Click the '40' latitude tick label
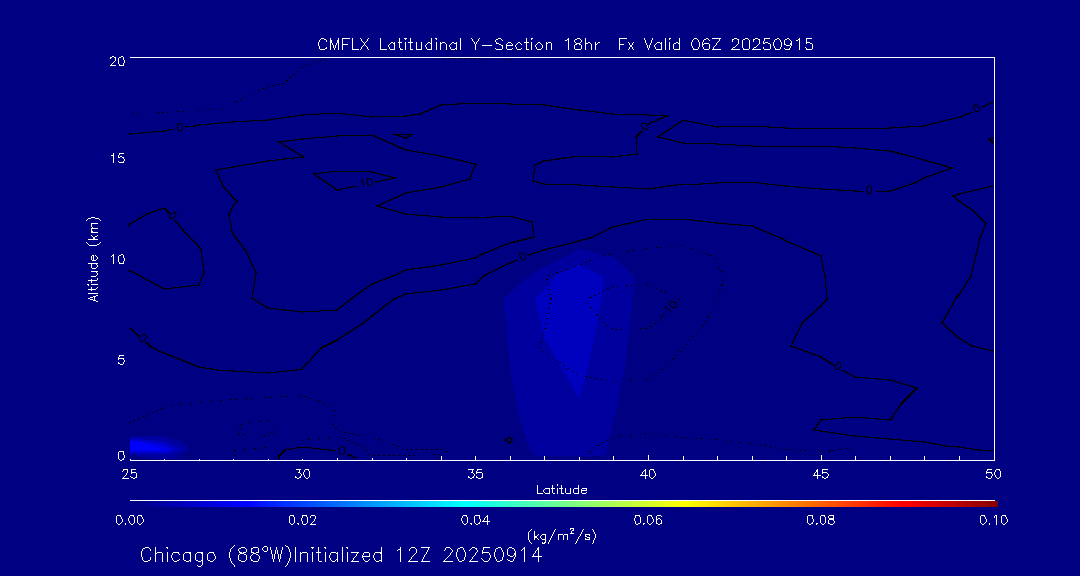Screen dimensions: 1080x576 click(648, 473)
